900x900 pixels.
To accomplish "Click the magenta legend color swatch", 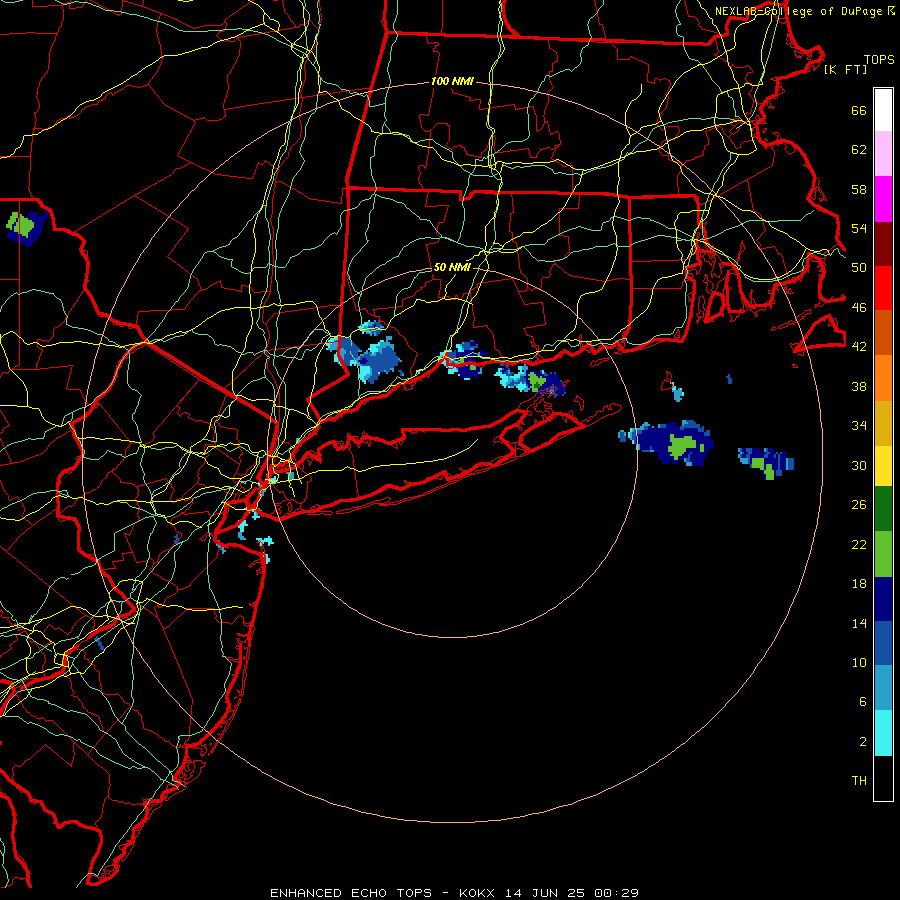I will (x=883, y=199).
